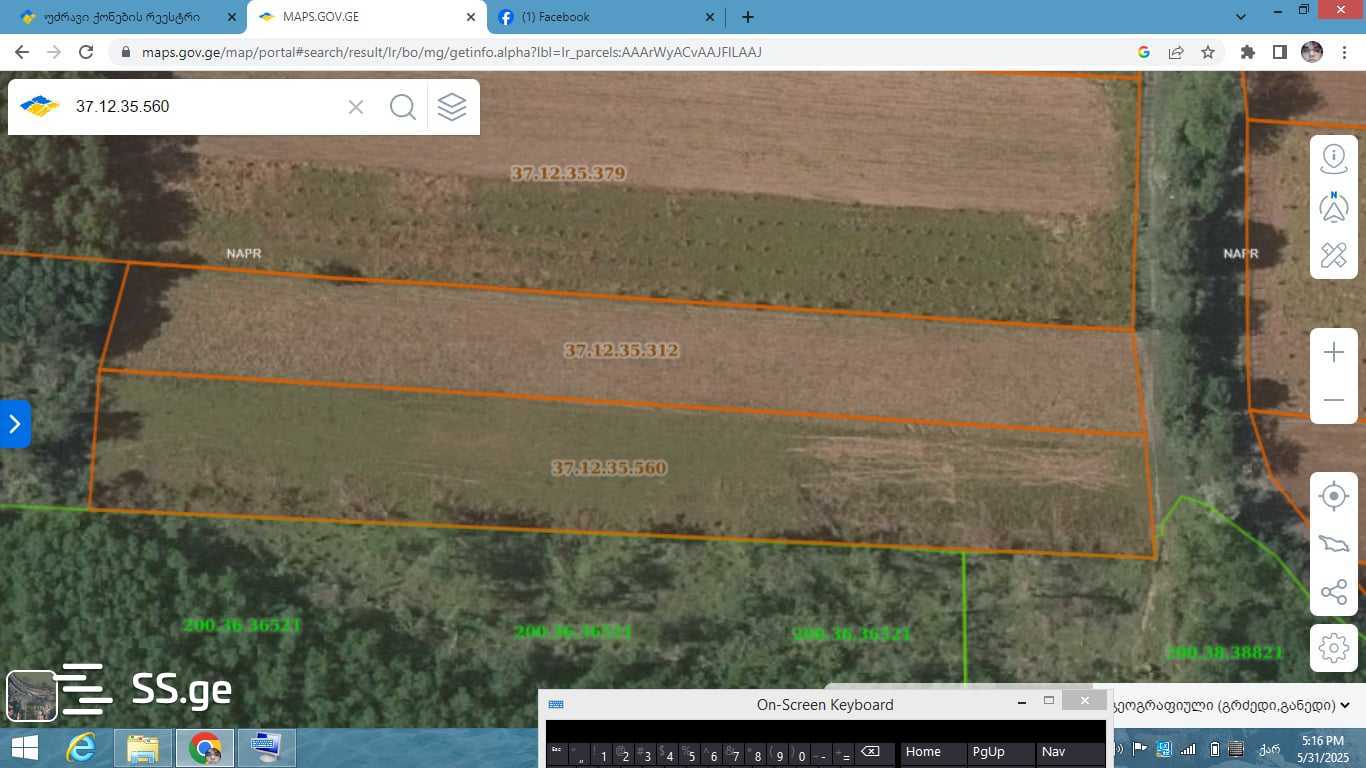Click the Home key on On-Screen Keyboard

[932, 752]
